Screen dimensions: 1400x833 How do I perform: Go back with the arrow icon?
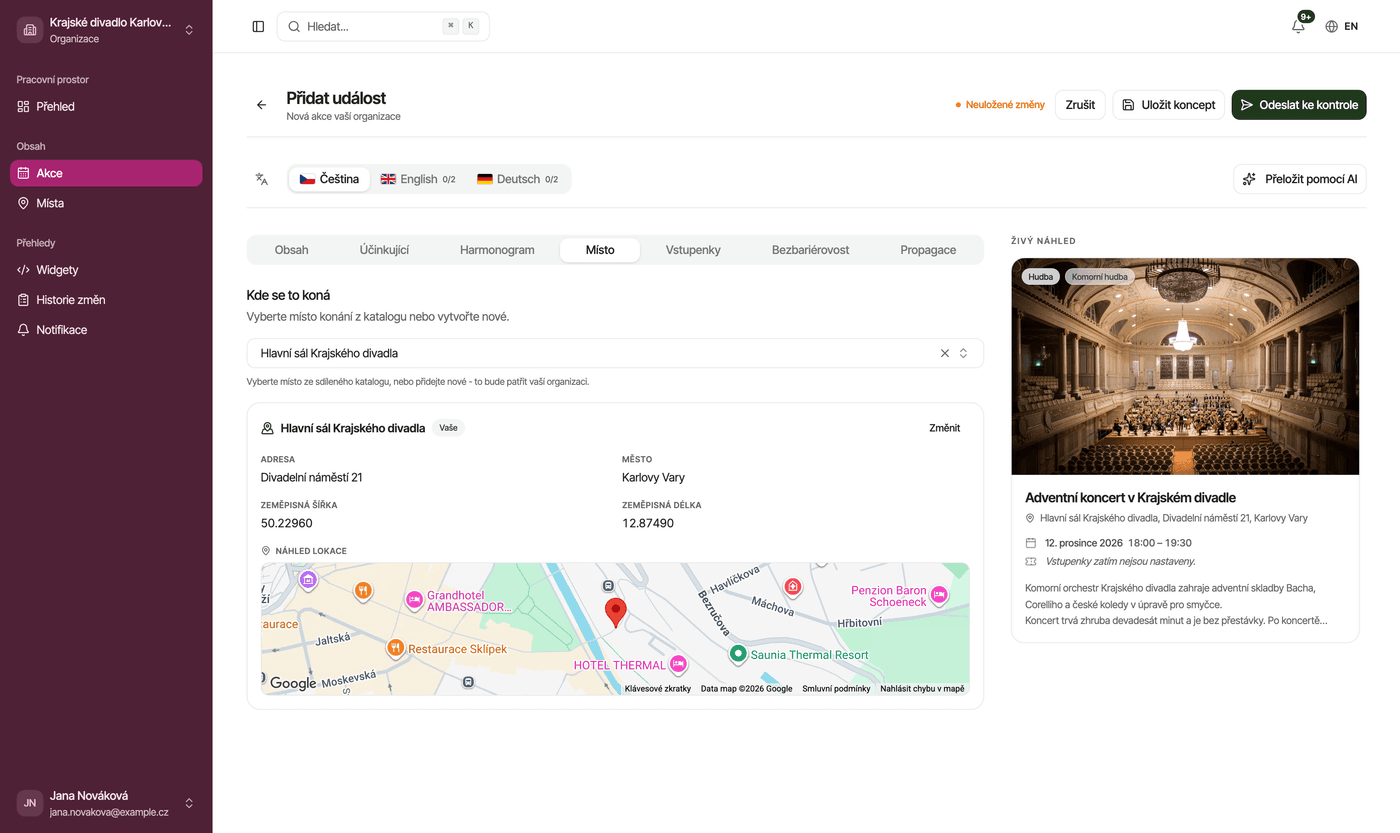262,105
